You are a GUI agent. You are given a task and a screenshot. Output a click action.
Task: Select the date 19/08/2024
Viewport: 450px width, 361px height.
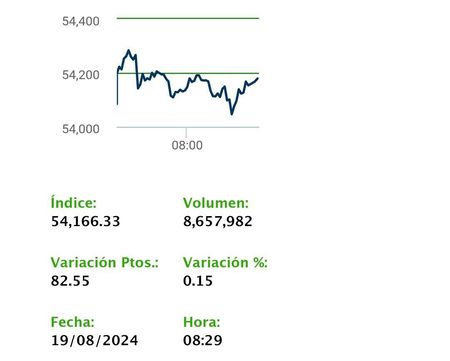(94, 341)
